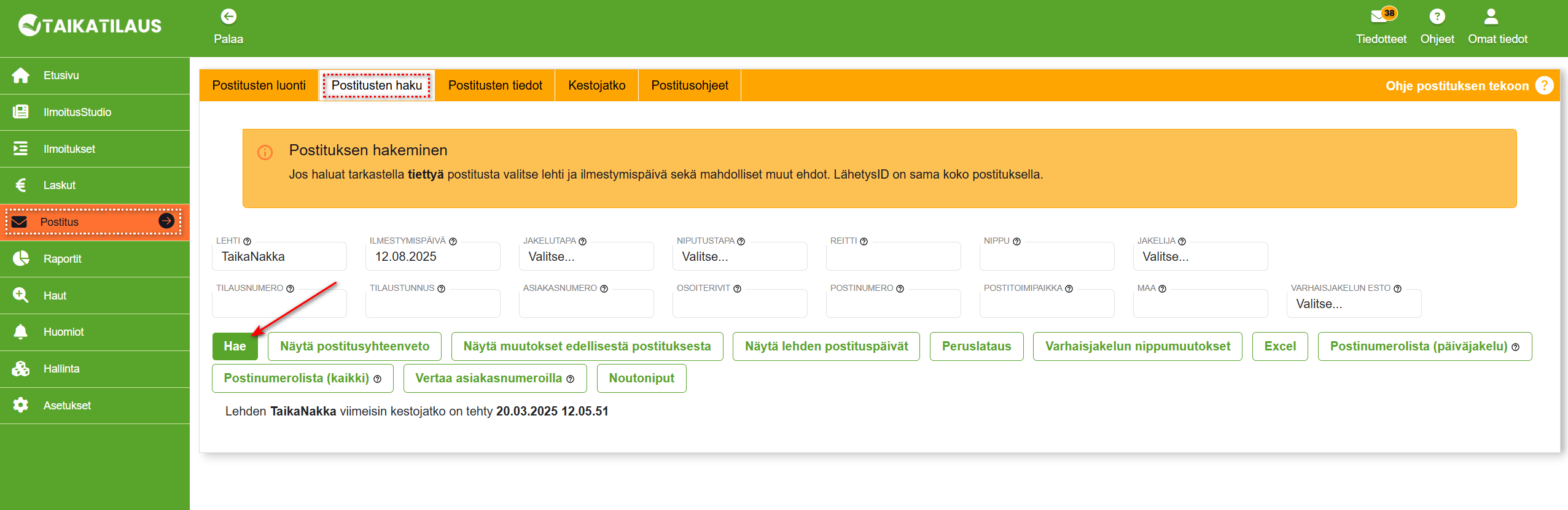Click help icon next to NIPUTUSTAPA label

tap(741, 241)
